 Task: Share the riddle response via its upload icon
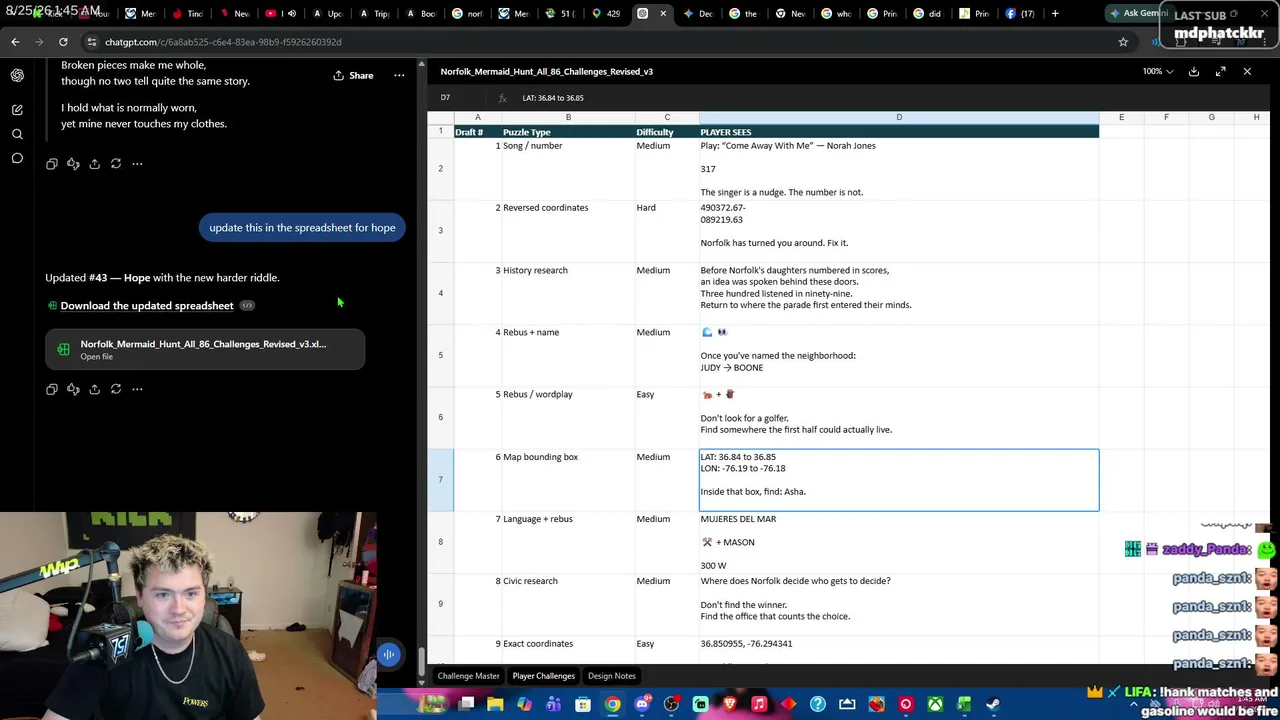click(x=94, y=164)
